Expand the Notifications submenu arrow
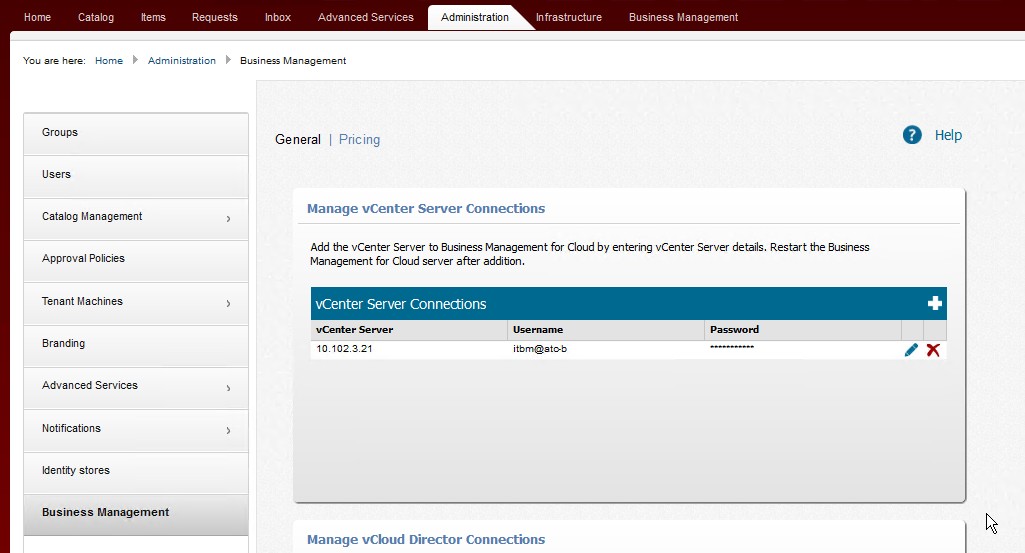The height and width of the screenshot is (553, 1025). 228,430
